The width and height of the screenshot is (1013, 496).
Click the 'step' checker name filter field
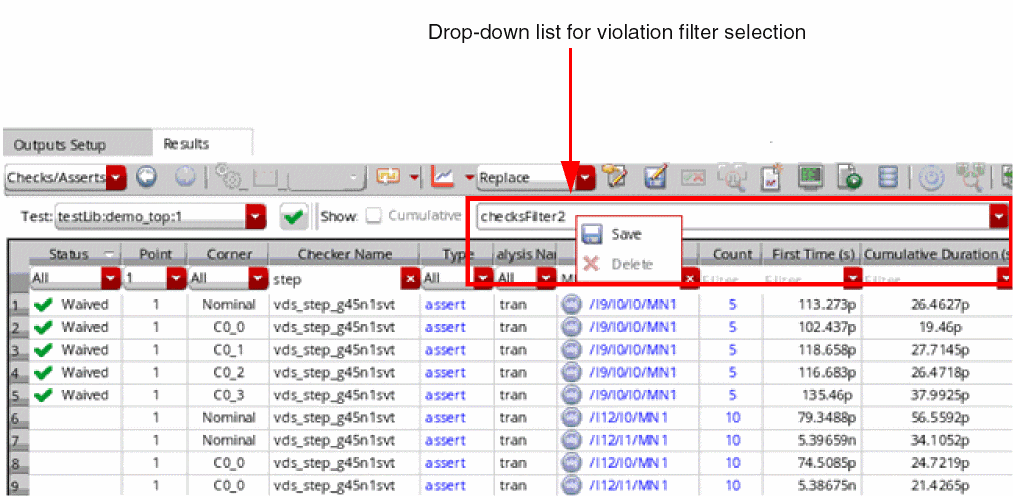tap(335, 280)
